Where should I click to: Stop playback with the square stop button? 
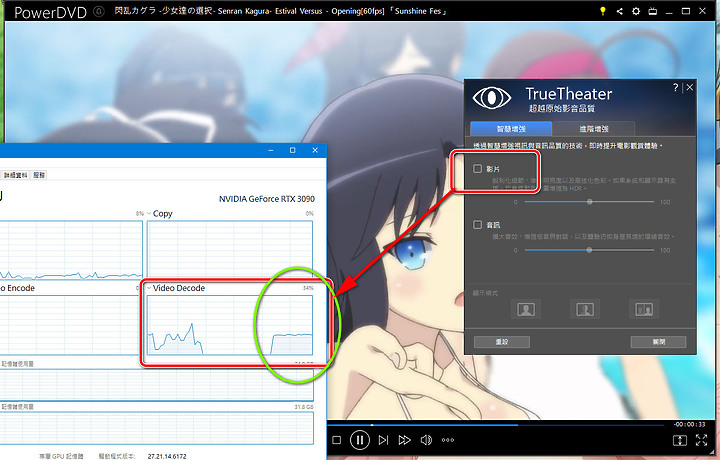(x=337, y=440)
